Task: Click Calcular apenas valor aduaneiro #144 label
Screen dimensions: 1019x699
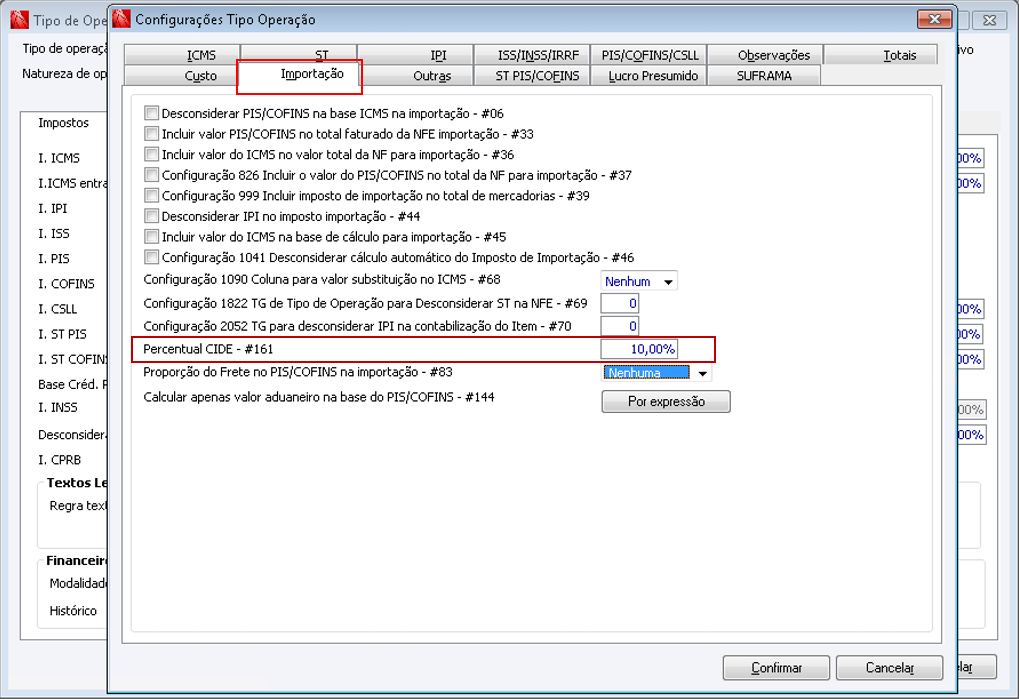Action: pos(318,397)
